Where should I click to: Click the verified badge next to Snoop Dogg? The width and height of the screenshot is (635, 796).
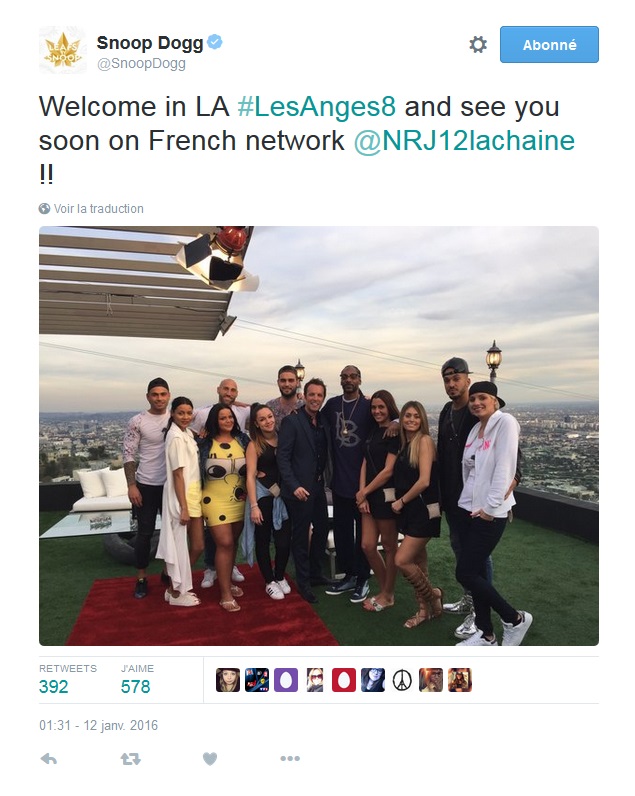coord(215,42)
